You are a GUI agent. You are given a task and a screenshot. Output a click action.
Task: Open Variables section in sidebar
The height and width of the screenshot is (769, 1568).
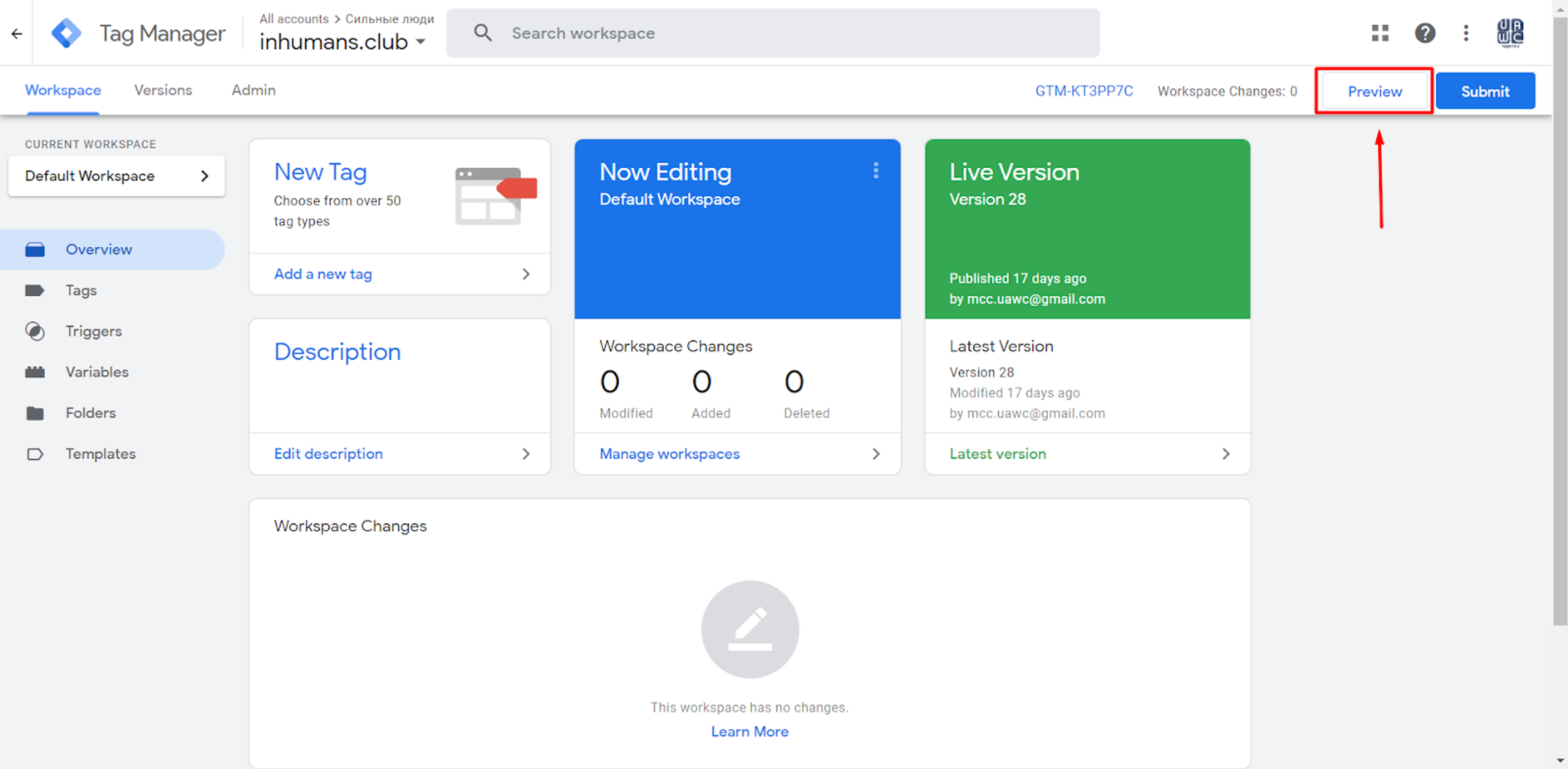tap(97, 372)
